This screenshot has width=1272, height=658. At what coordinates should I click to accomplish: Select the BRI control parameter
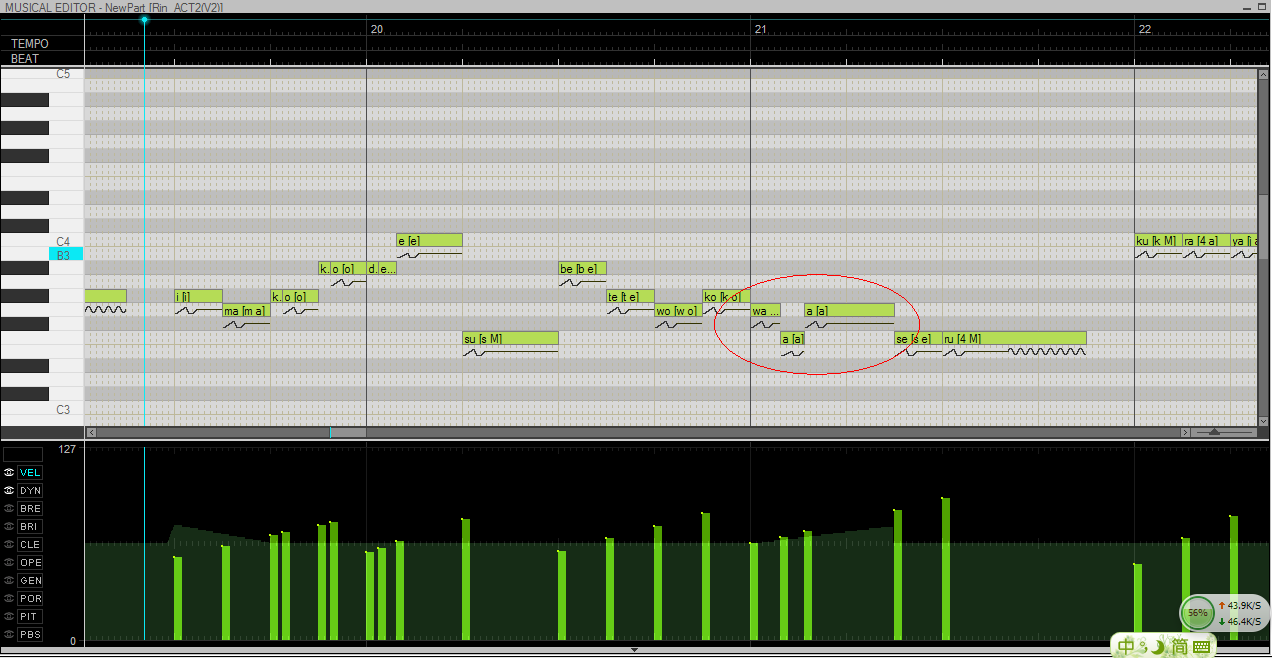click(30, 527)
